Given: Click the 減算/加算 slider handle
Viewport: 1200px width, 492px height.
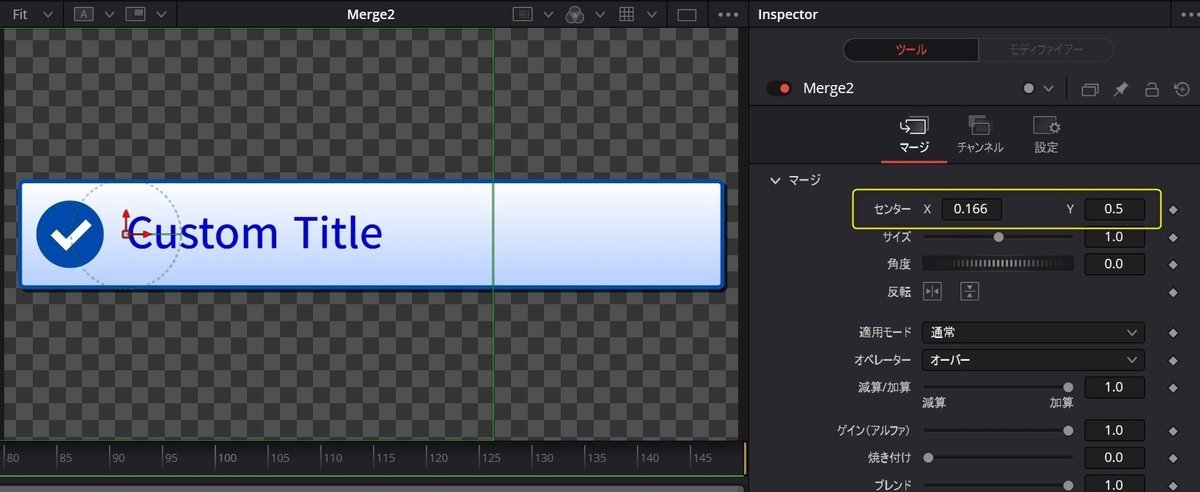Looking at the screenshot, I should (x=1068, y=387).
